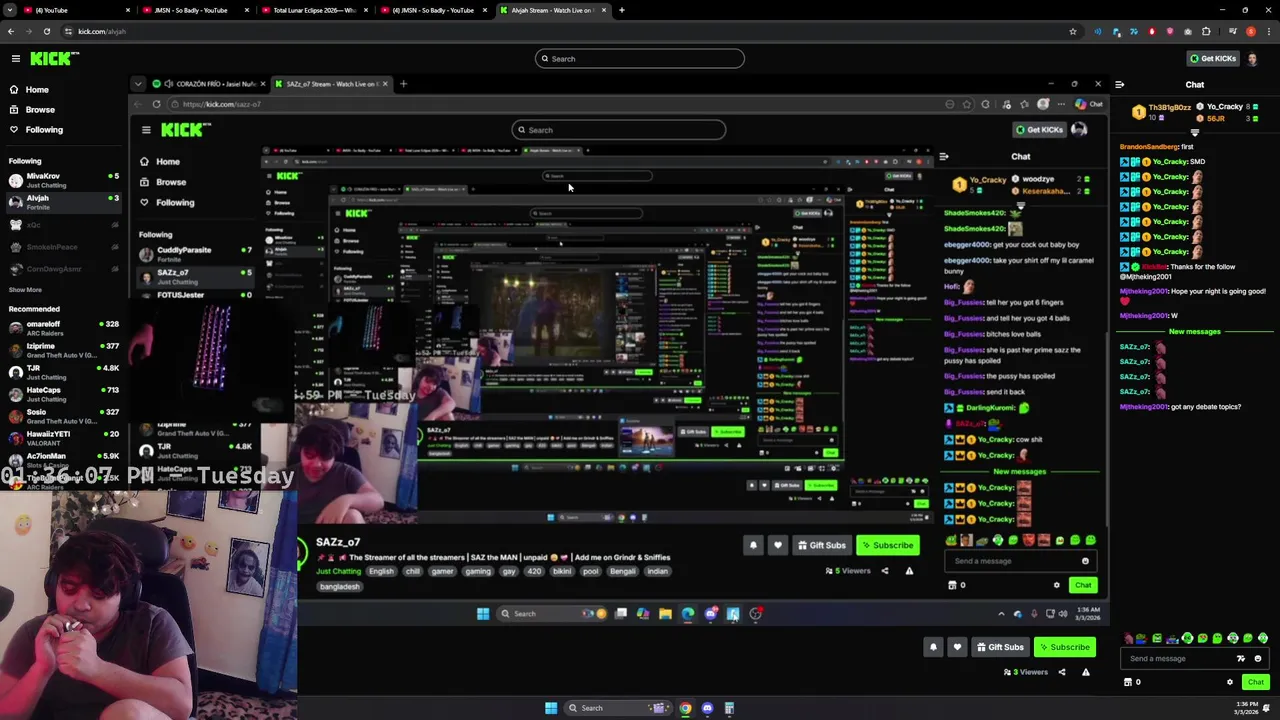This screenshot has height=720, width=1280.
Task: Open CuddlyParasite in streamed inner sidebar
Action: point(195,254)
